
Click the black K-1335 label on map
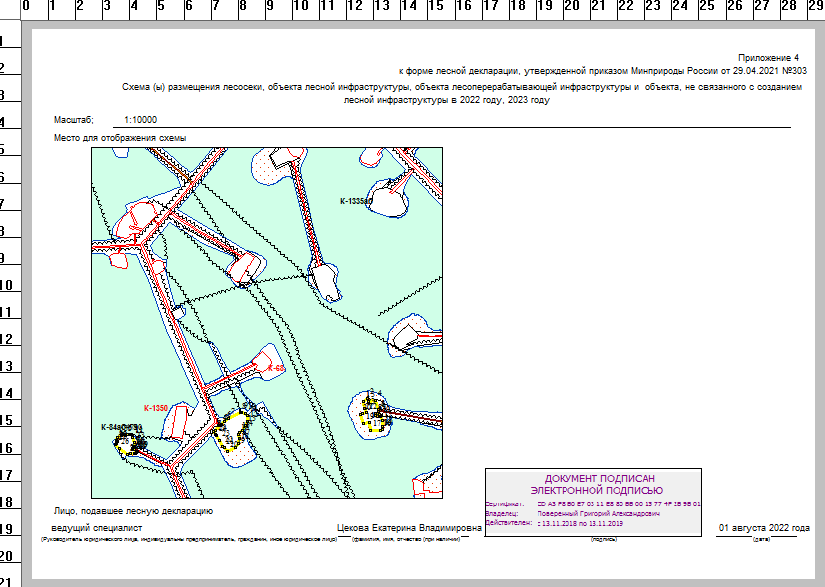coord(355,201)
